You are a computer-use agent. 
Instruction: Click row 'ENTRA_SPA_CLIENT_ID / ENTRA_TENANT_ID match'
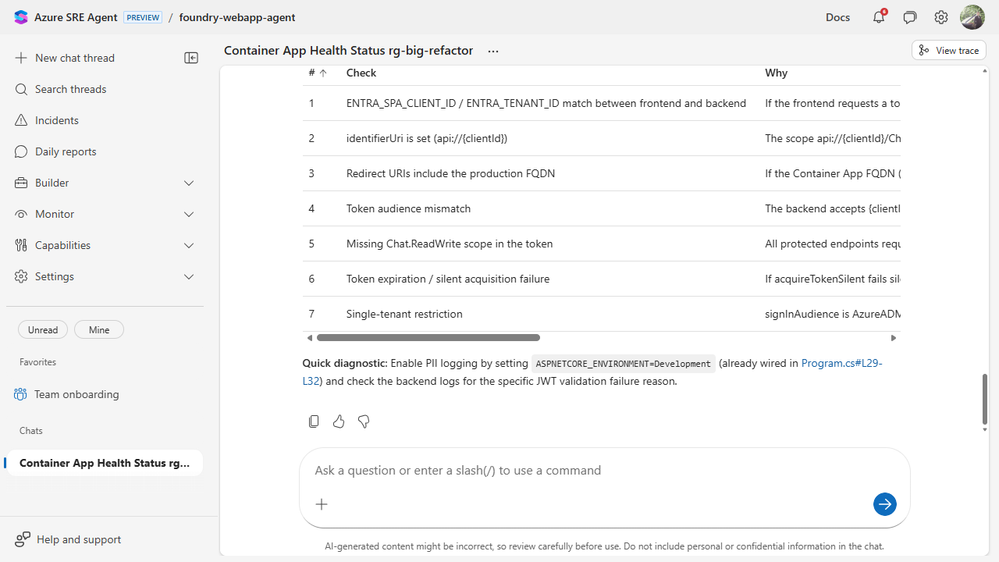pyautogui.click(x=601, y=103)
